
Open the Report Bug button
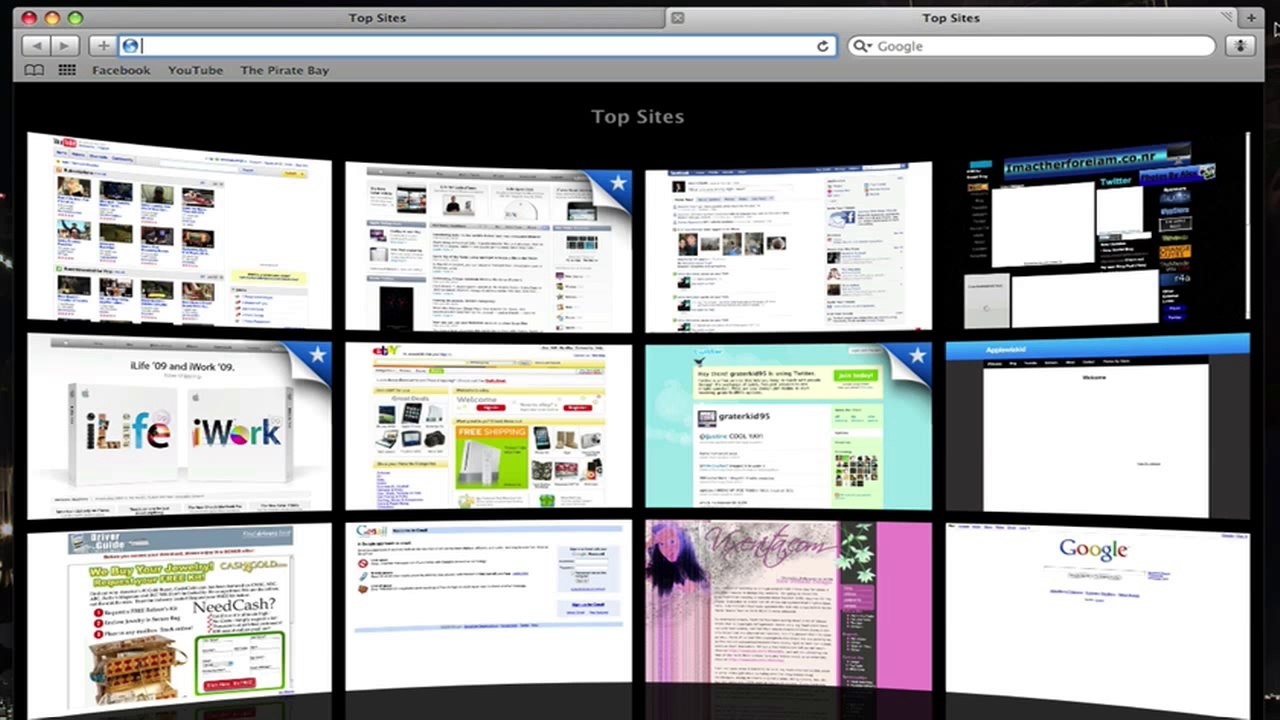[x=1241, y=46]
